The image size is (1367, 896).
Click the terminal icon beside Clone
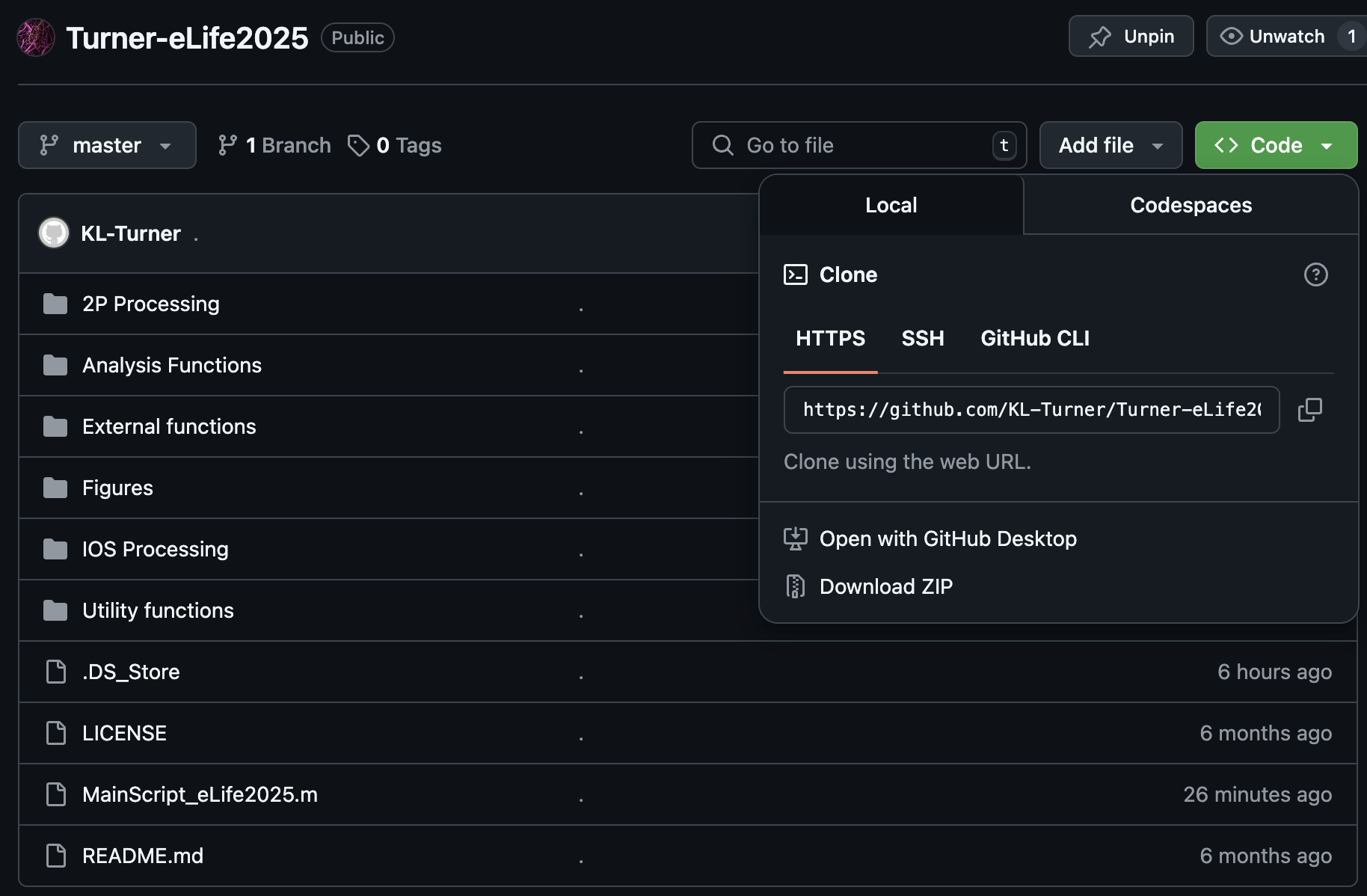[x=795, y=274]
